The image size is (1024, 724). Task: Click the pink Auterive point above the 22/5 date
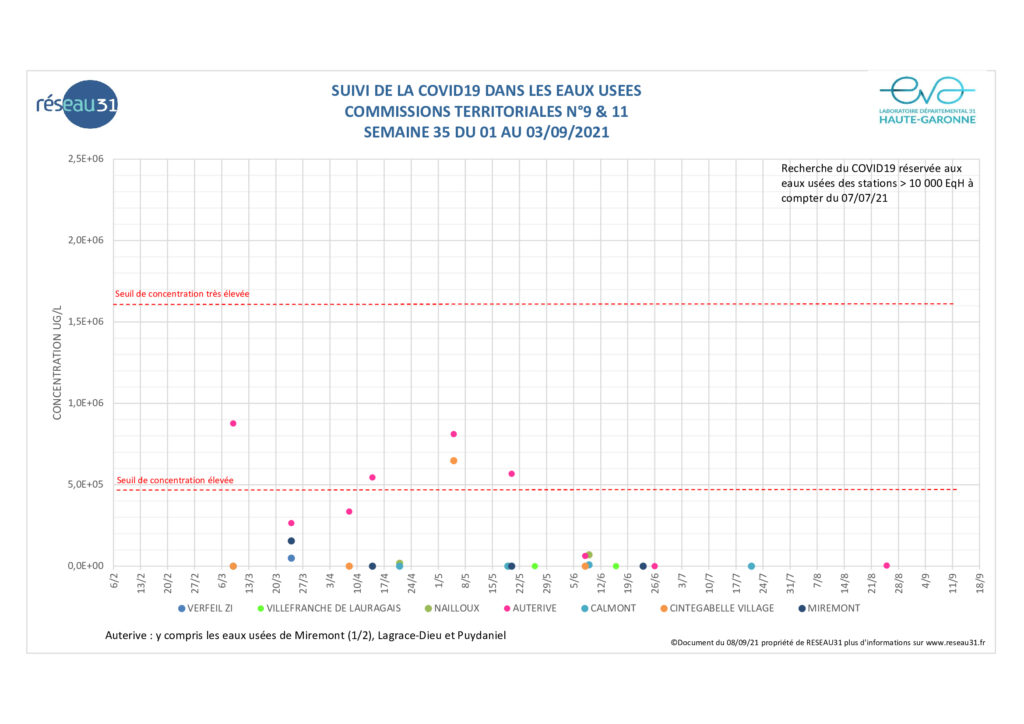512,474
